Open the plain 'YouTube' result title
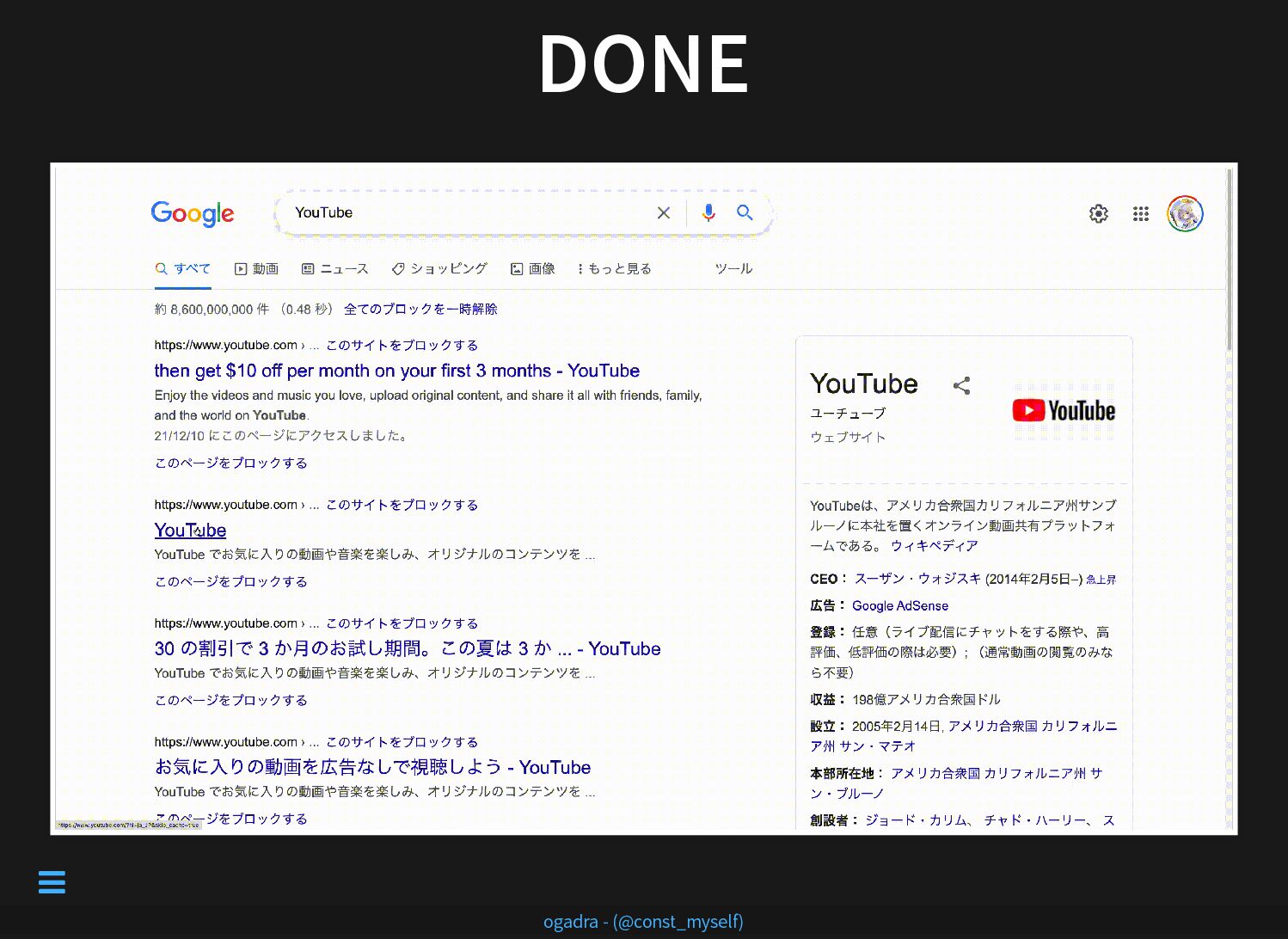The width and height of the screenshot is (1288, 939). point(190,531)
